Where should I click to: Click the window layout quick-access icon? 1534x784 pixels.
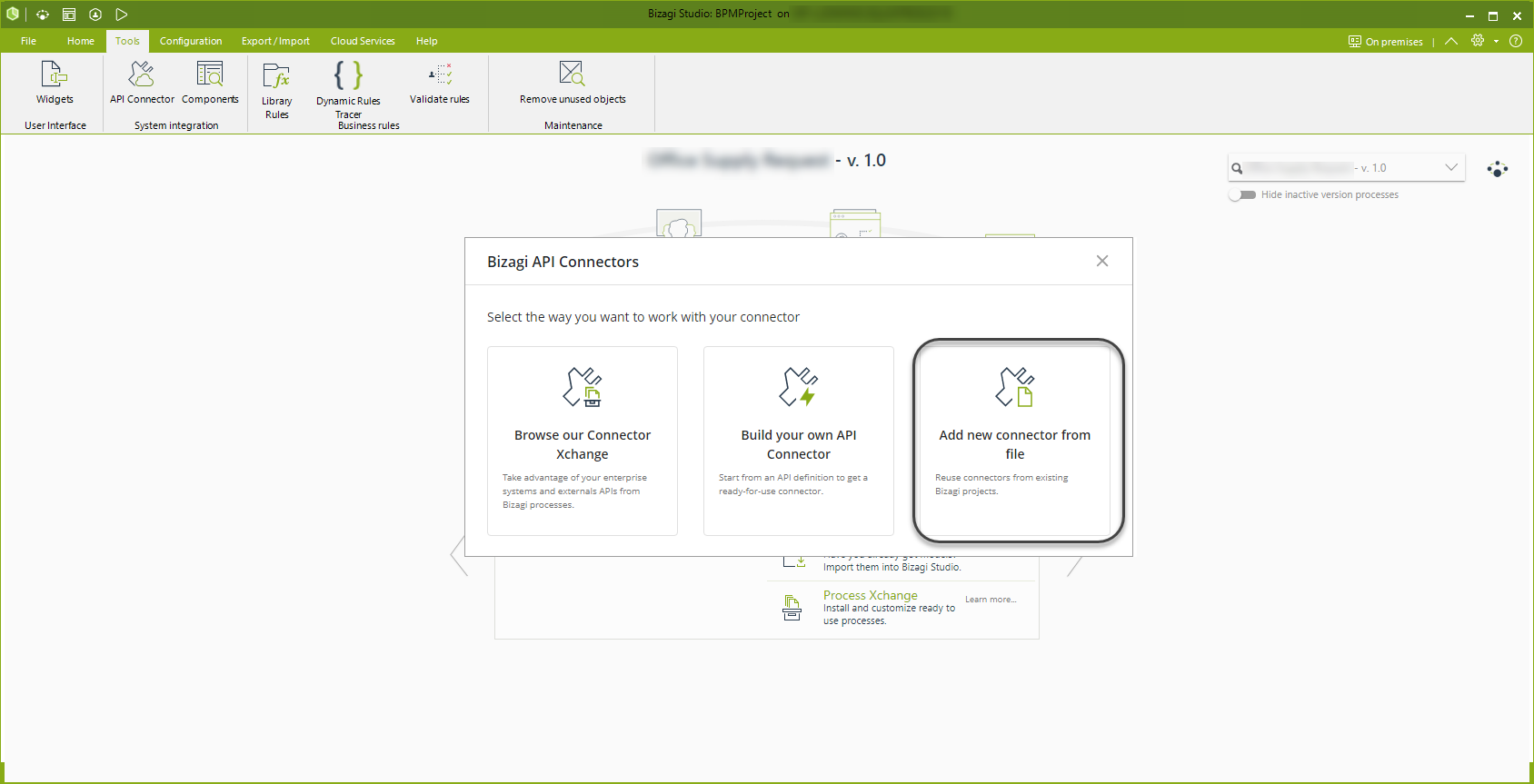[x=69, y=15]
